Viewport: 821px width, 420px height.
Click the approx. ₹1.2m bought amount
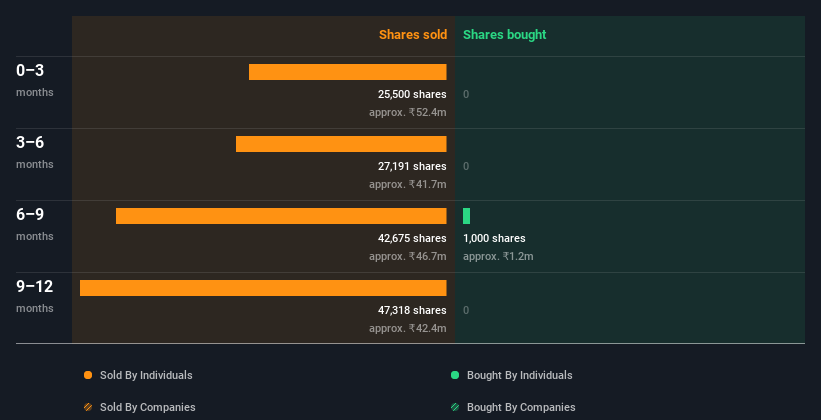(498, 256)
